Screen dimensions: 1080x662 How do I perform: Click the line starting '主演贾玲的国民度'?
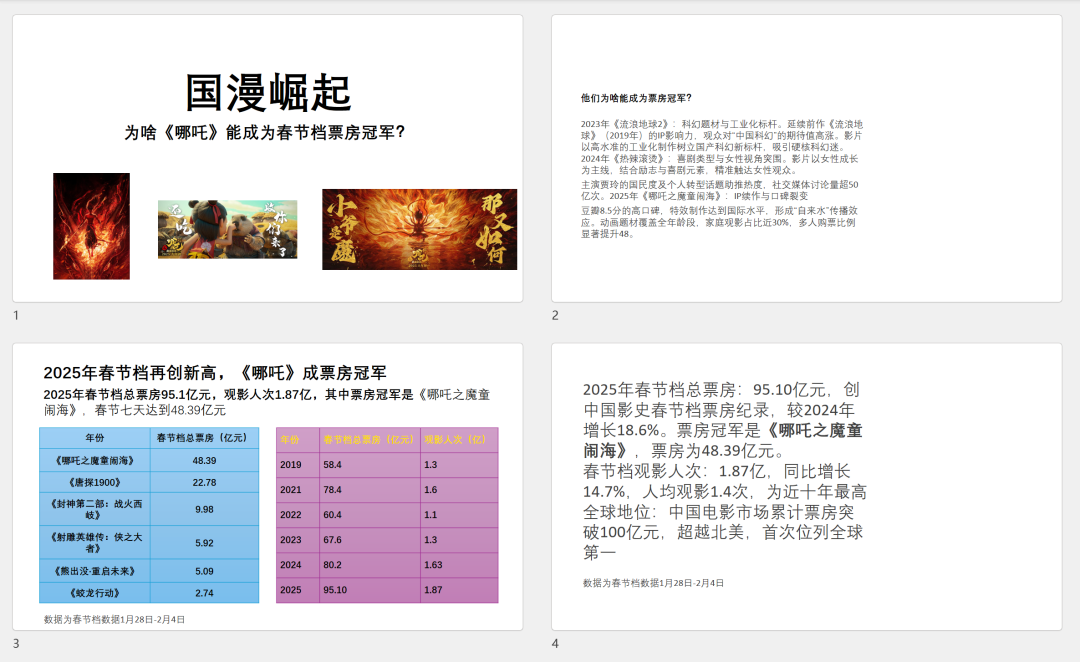[x=720, y=190]
